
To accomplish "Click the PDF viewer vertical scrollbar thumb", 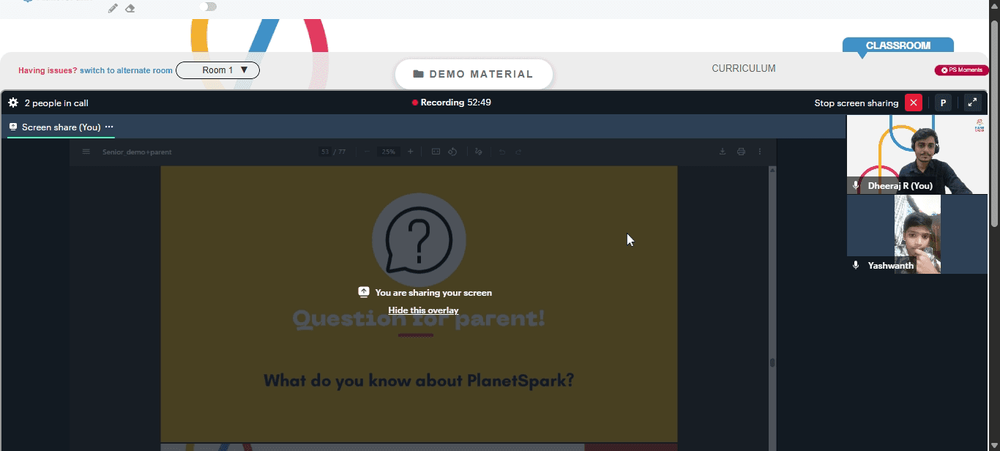I will (772, 362).
